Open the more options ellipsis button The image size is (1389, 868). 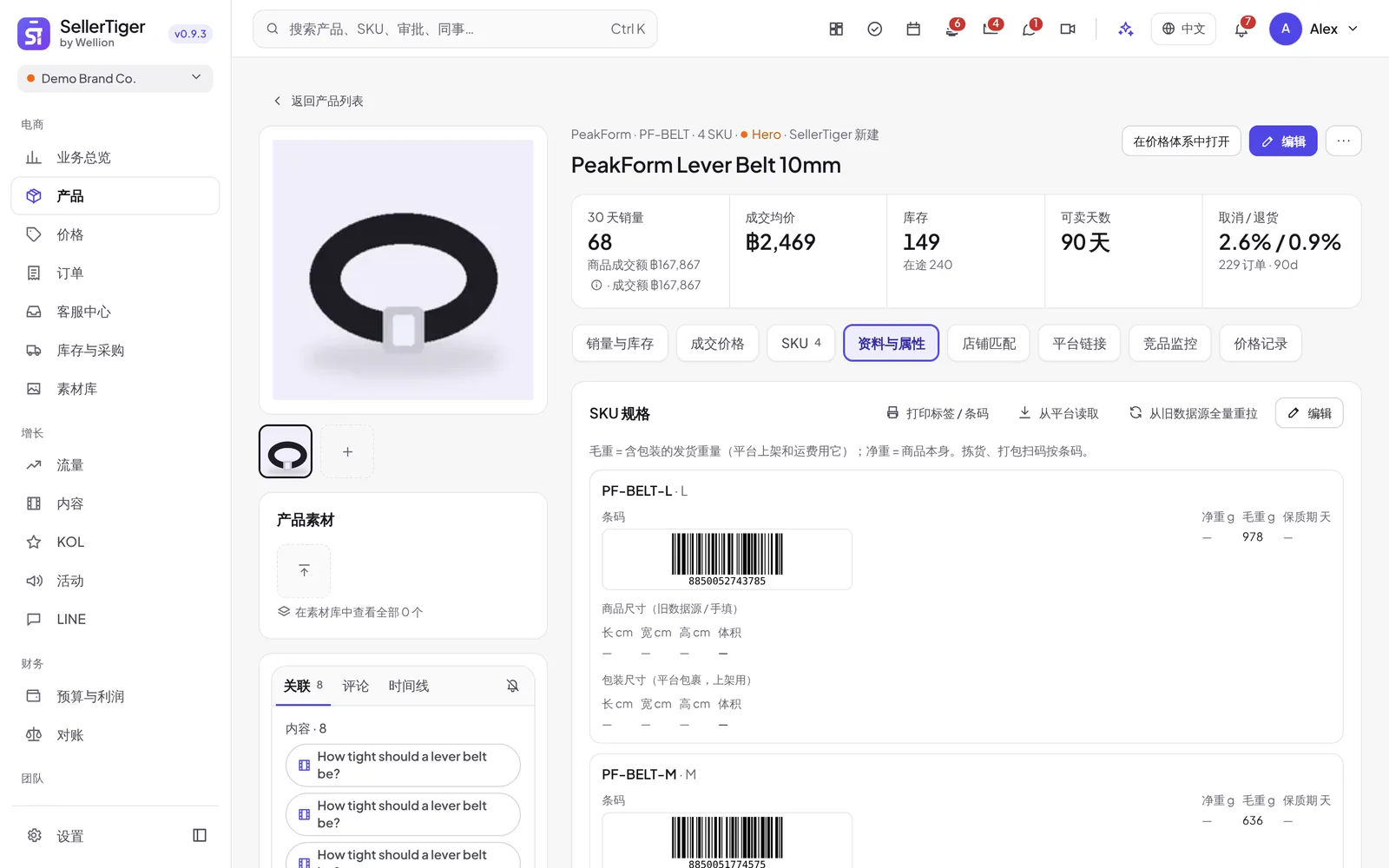(1344, 141)
